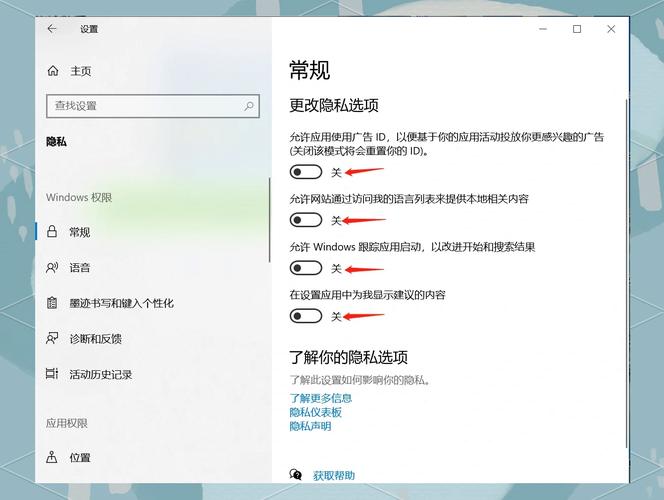Open the 语音 settings page

click(152, 267)
